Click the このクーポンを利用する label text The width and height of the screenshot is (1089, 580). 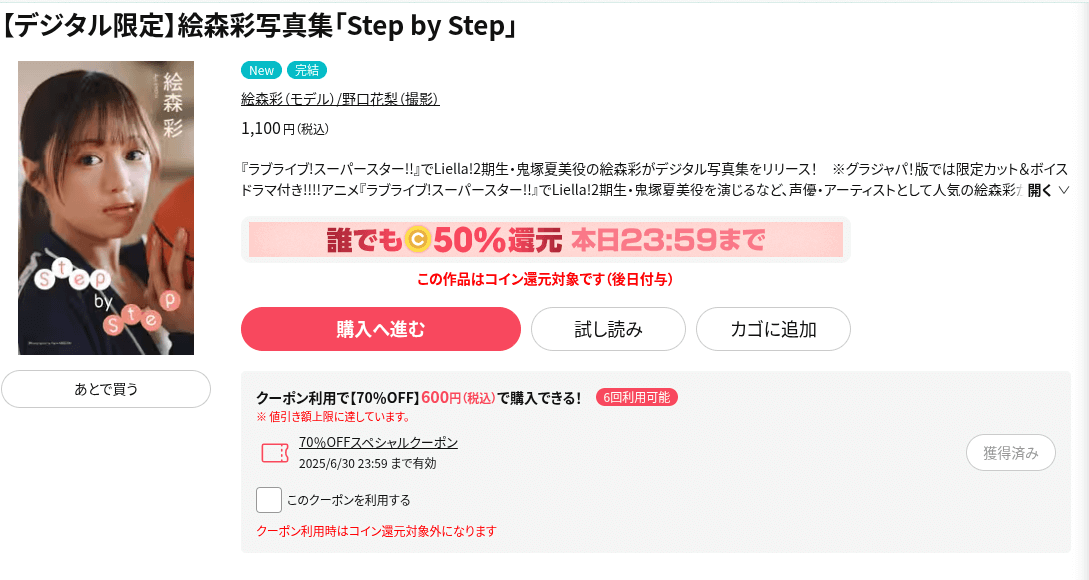pyautogui.click(x=349, y=500)
